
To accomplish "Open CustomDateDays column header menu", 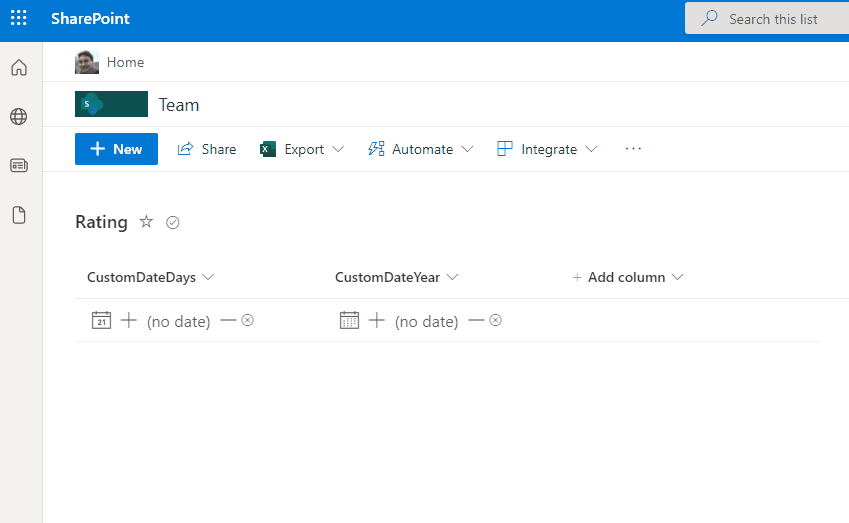I will click(x=151, y=277).
